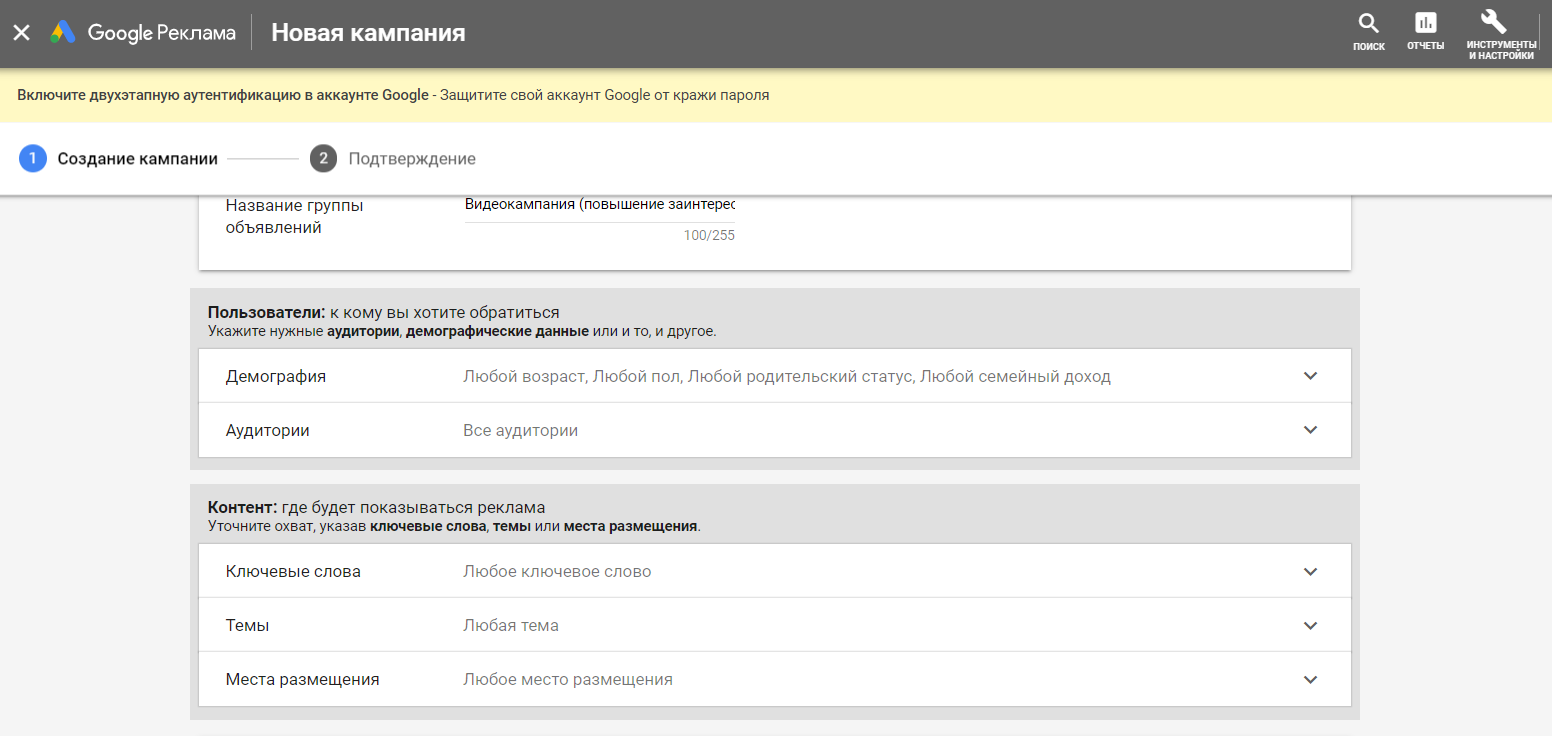Click the step 2 circle icon
The image size is (1552, 736).
[323, 159]
